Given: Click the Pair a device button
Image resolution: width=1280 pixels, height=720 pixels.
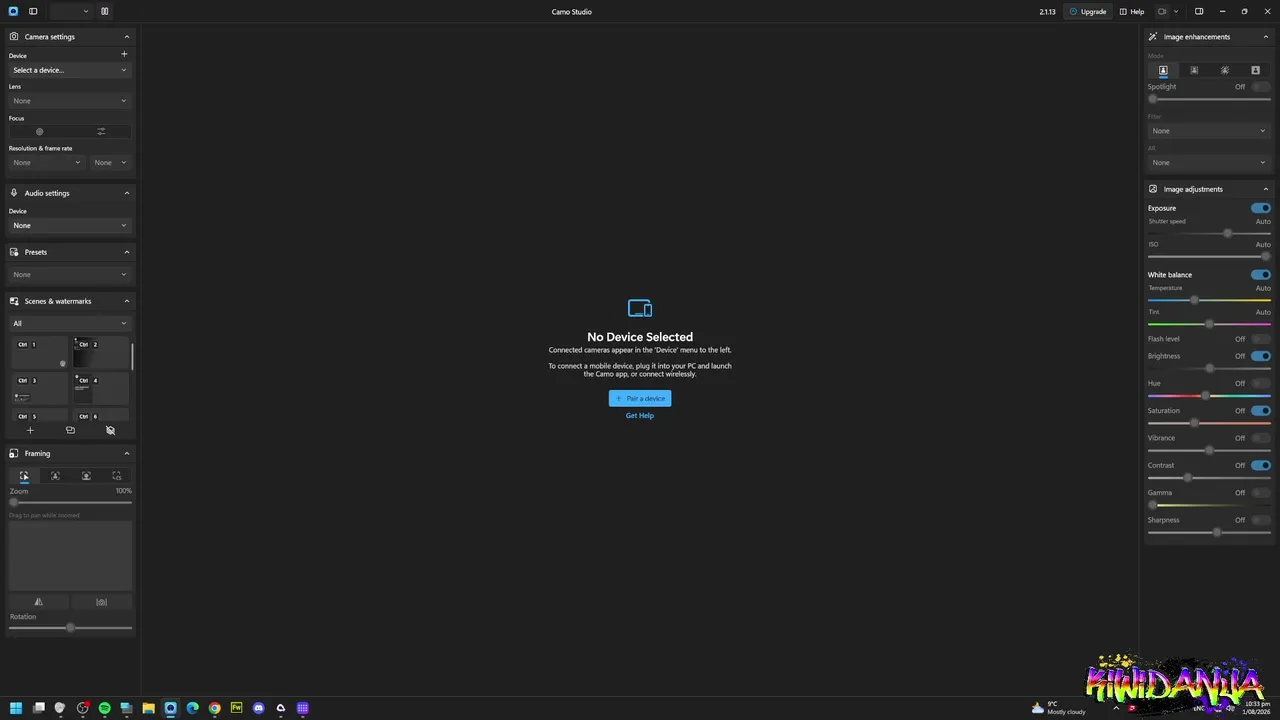Looking at the screenshot, I should [640, 398].
